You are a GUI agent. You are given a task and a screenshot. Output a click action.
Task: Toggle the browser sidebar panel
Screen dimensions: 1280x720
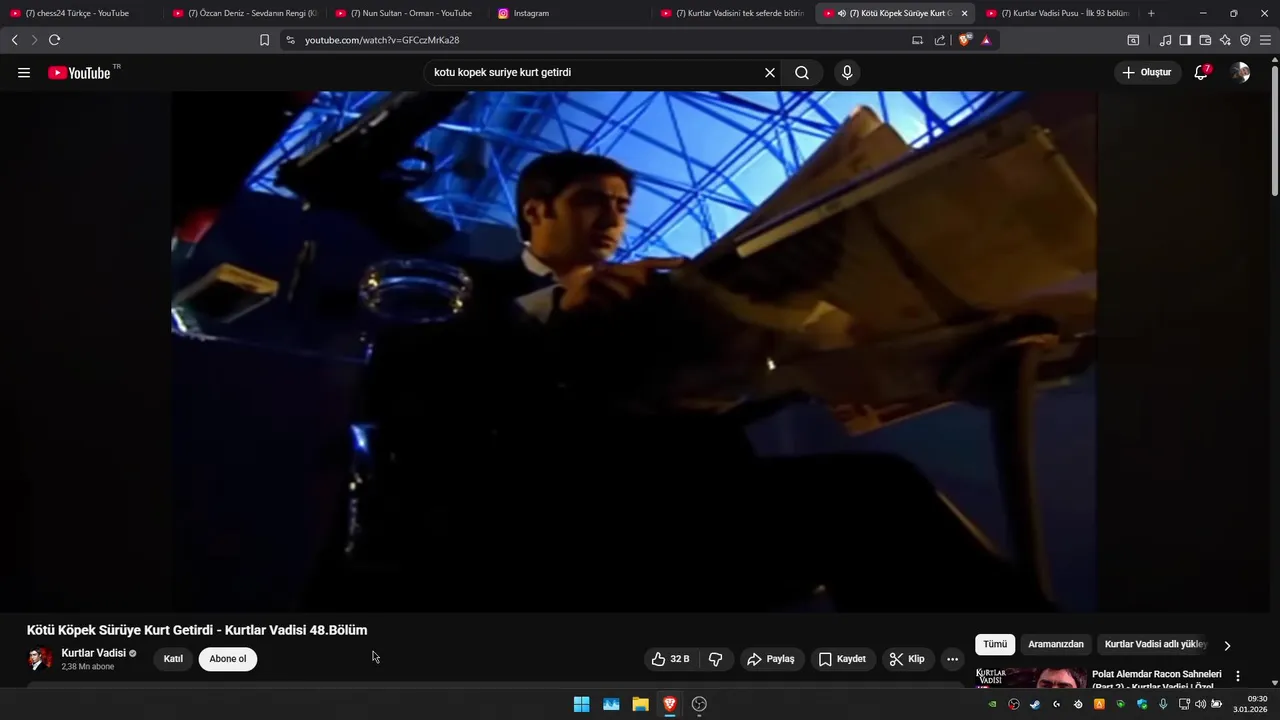click(1185, 40)
